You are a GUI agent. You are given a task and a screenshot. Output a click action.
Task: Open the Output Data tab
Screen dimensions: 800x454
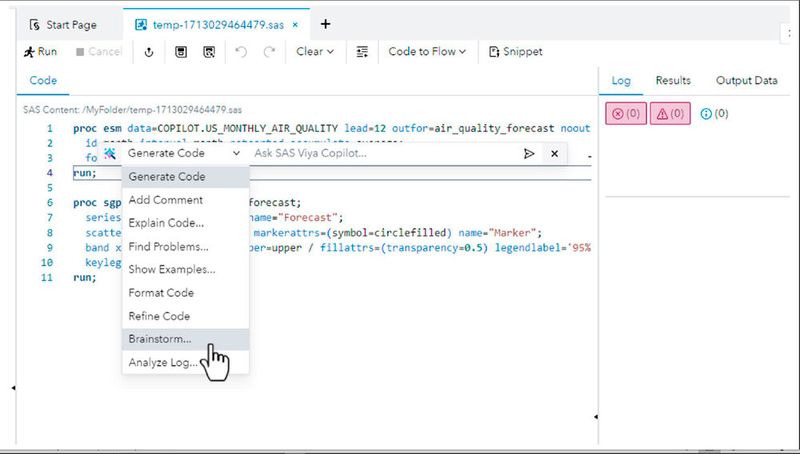click(x=746, y=81)
